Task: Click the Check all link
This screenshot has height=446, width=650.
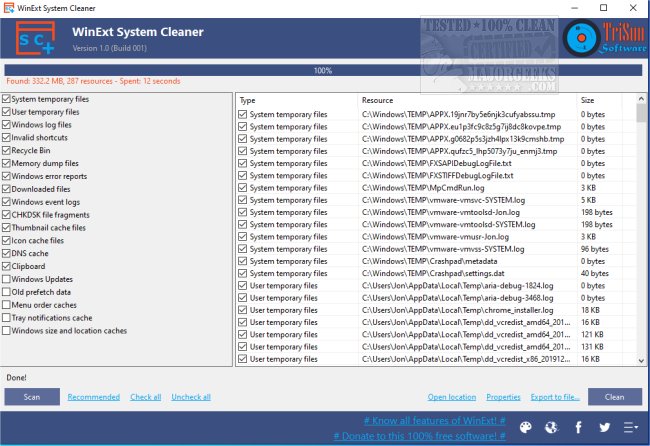Action: 146,397
